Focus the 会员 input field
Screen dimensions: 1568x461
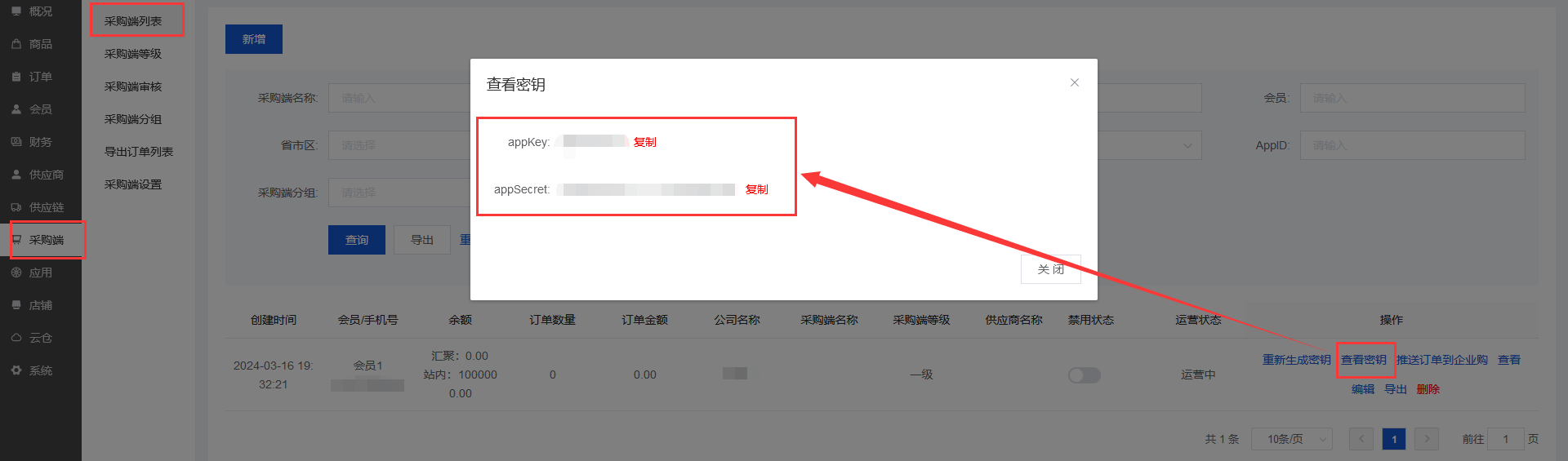click(x=1413, y=98)
